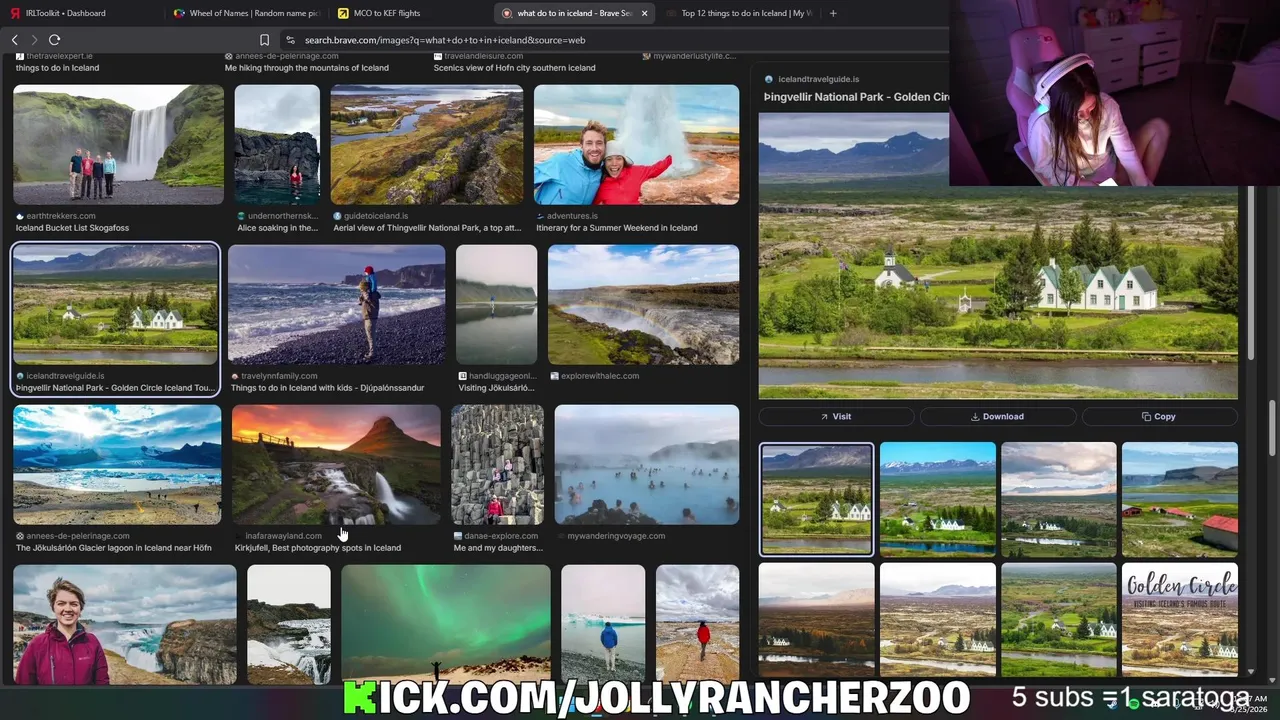The image size is (1280, 720).
Task: Select the first related thumbnail with white houses
Action: pyautogui.click(x=816, y=499)
